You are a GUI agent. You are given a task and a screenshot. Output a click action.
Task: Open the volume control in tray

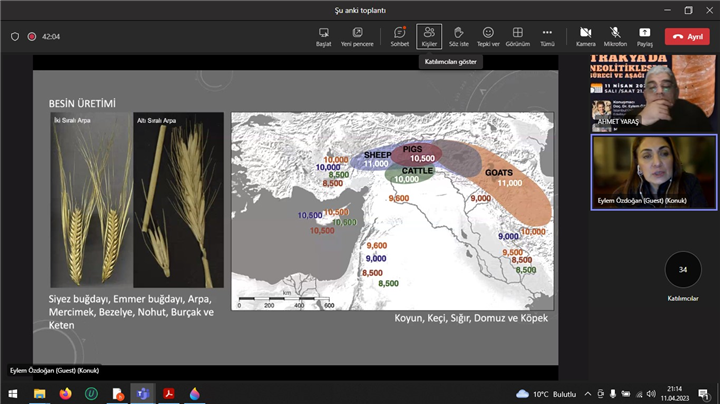point(651,394)
